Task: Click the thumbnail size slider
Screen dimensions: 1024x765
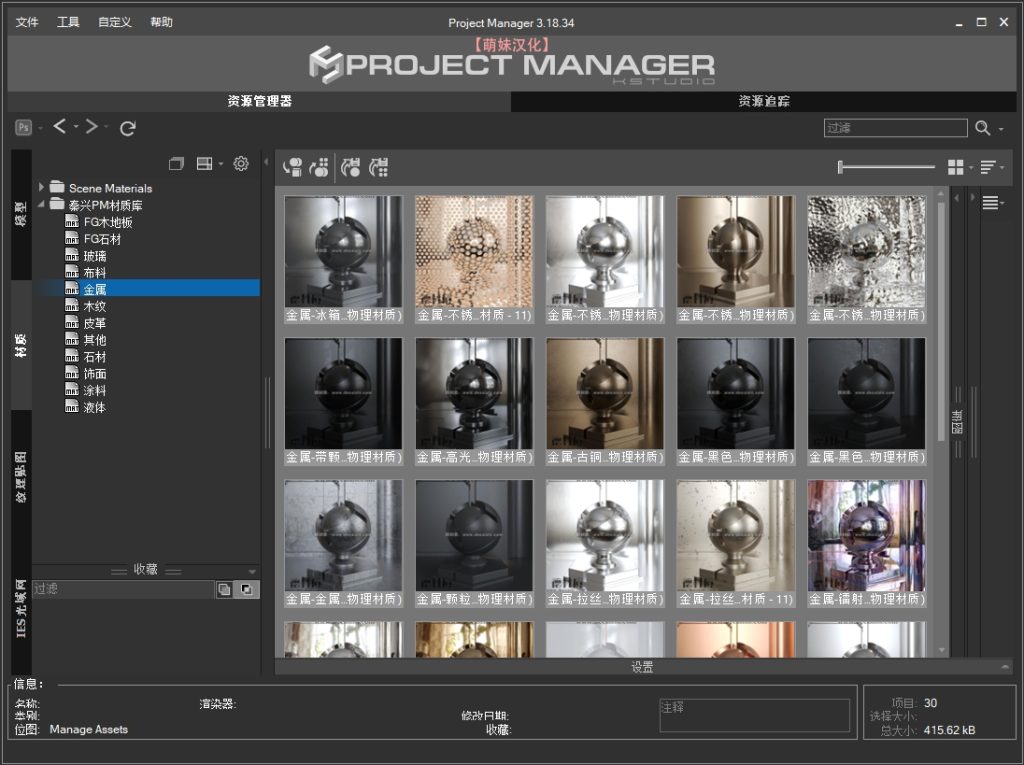Action: [x=888, y=167]
